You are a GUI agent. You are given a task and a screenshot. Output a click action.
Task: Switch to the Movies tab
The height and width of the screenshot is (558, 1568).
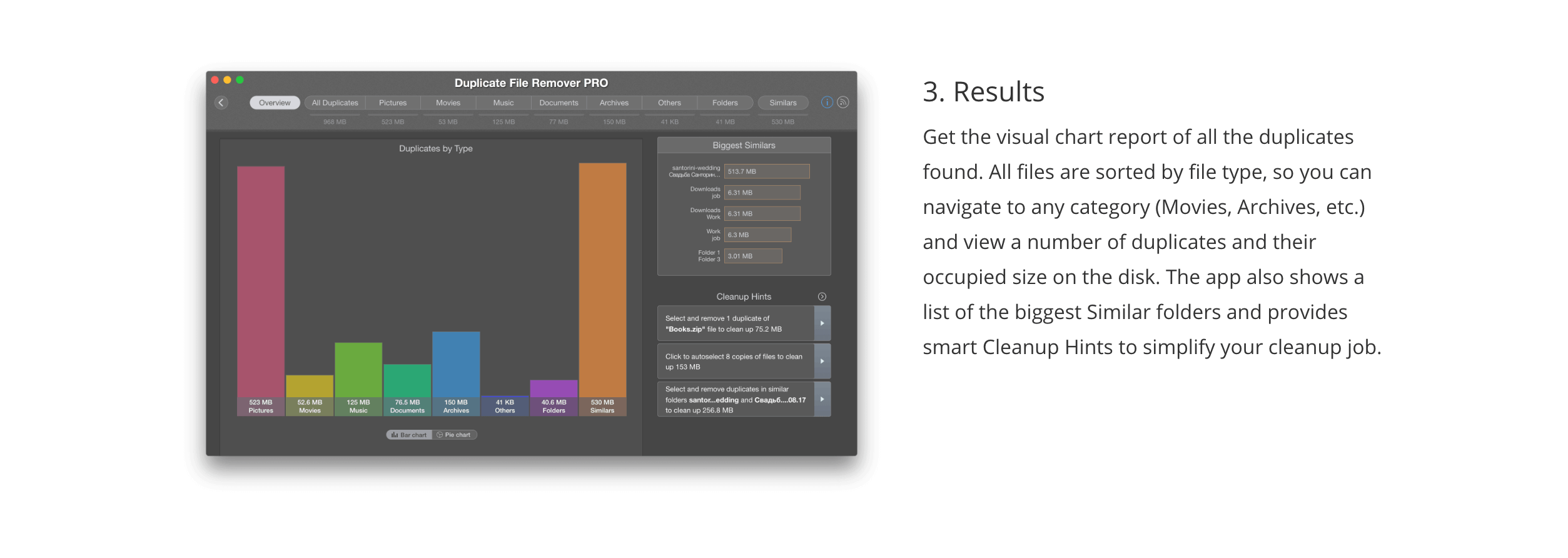click(x=448, y=103)
